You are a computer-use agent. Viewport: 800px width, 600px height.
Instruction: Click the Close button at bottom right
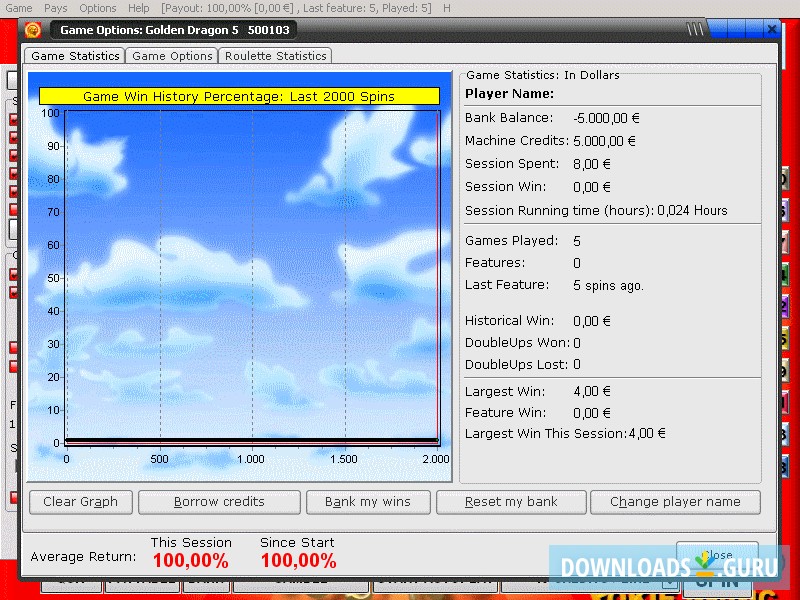(716, 555)
